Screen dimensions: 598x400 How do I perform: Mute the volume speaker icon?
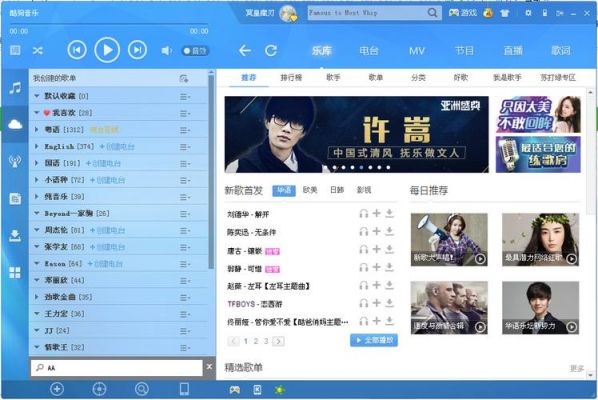point(166,51)
